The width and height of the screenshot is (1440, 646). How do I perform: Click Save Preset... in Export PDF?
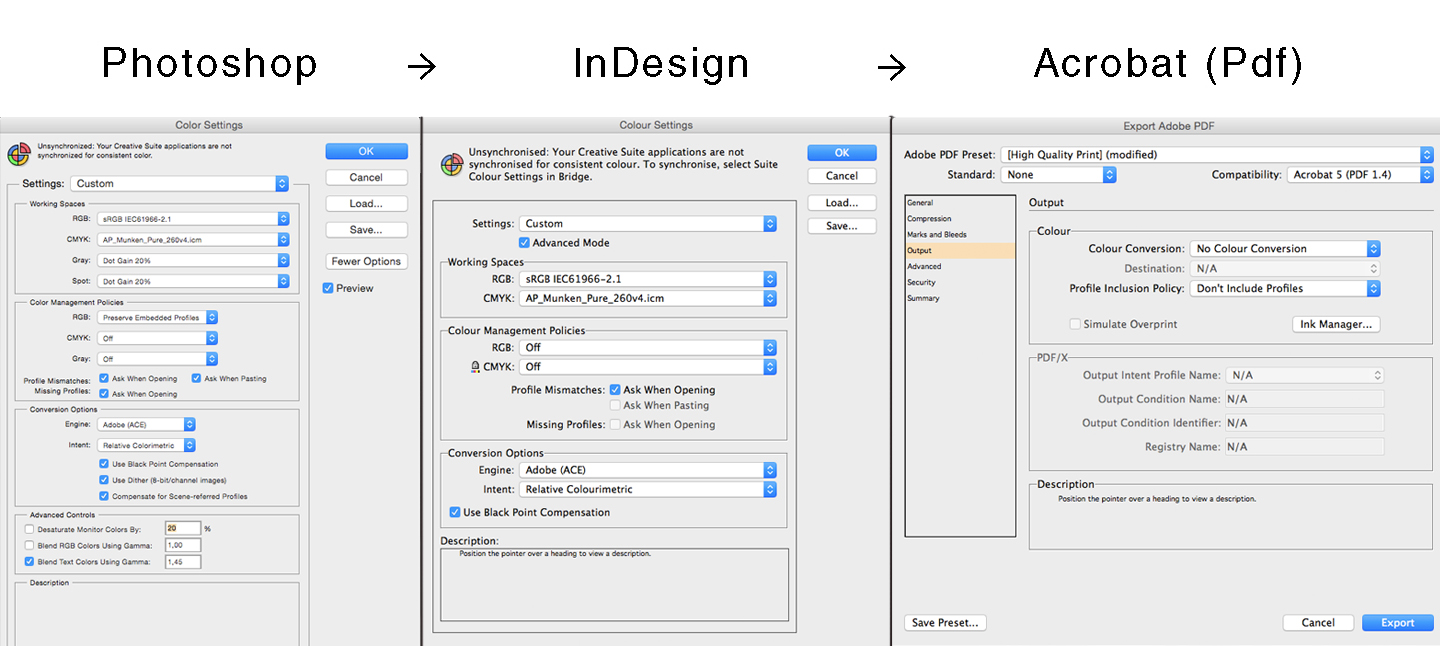point(945,623)
